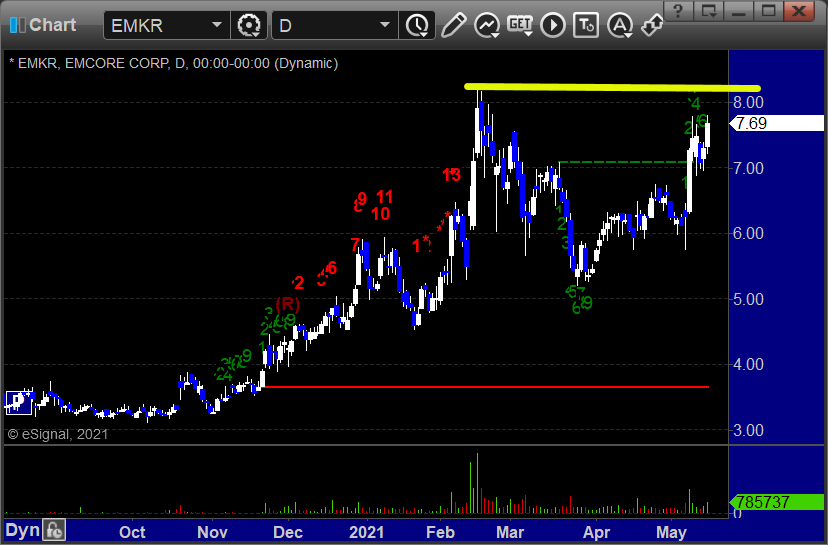Image resolution: width=828 pixels, height=545 pixels.
Task: Click the Mar label on time axis
Action: pyautogui.click(x=510, y=532)
